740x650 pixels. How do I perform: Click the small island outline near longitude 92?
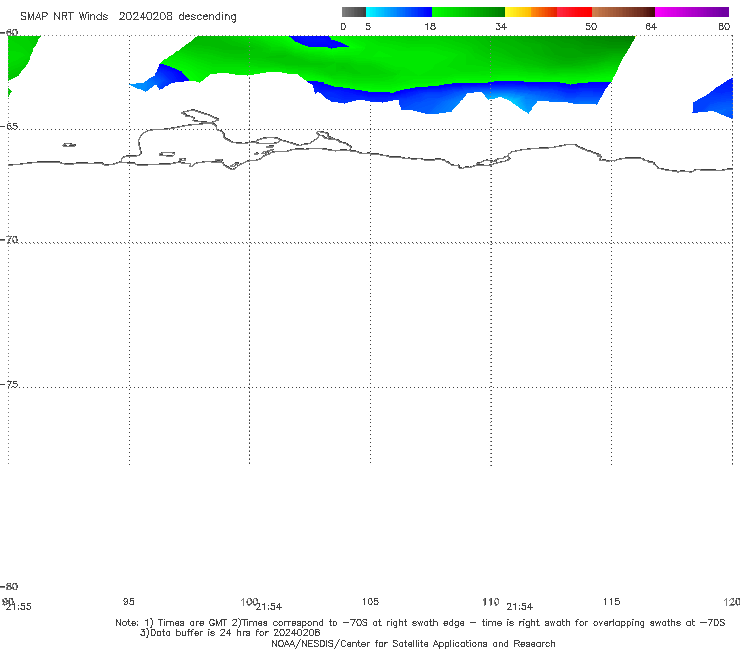(x=69, y=145)
